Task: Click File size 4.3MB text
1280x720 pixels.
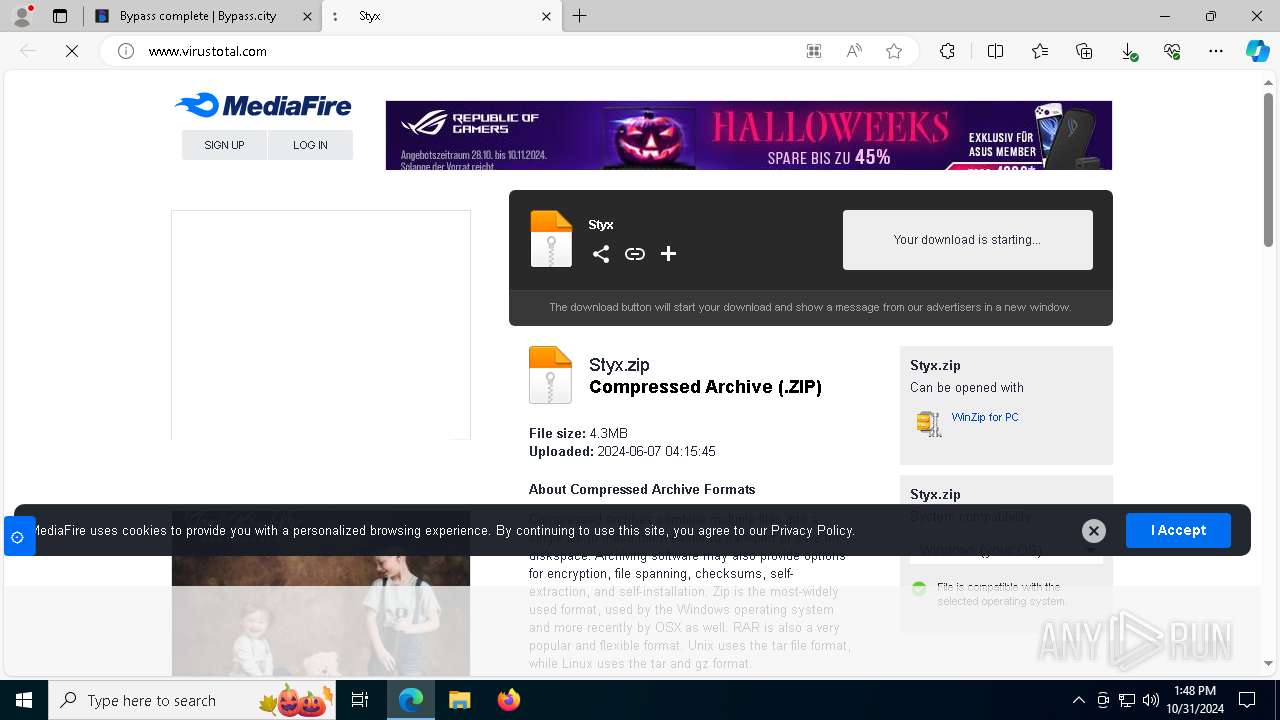Action: click(578, 433)
